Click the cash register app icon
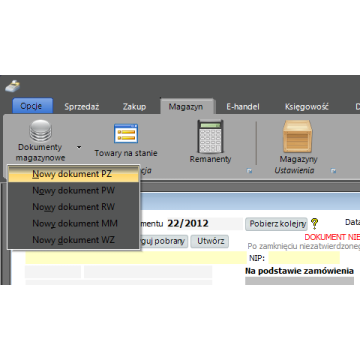Image resolution: width=360 pixels, height=360 pixels. point(13,86)
